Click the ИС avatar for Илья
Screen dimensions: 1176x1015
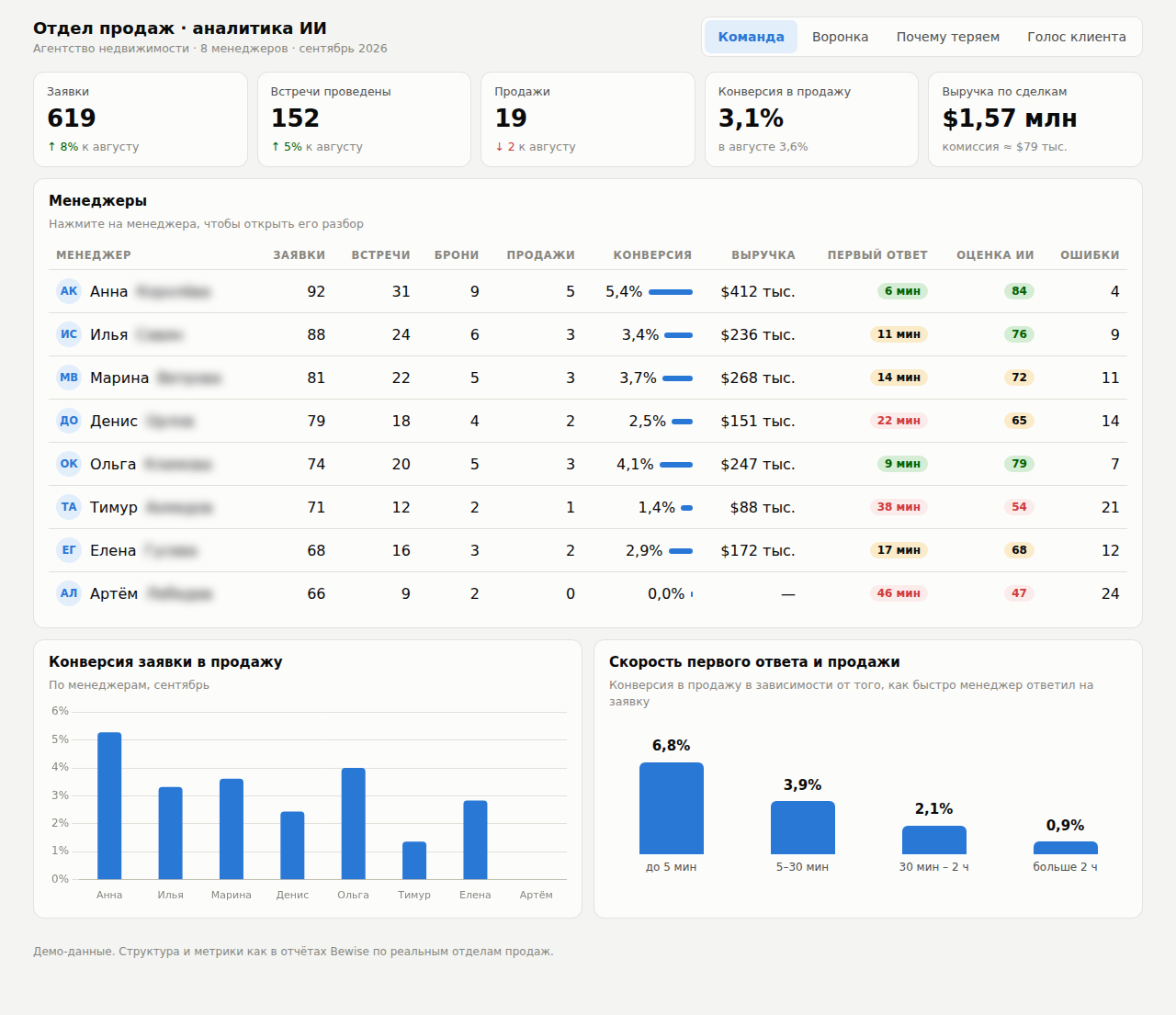pos(69,334)
